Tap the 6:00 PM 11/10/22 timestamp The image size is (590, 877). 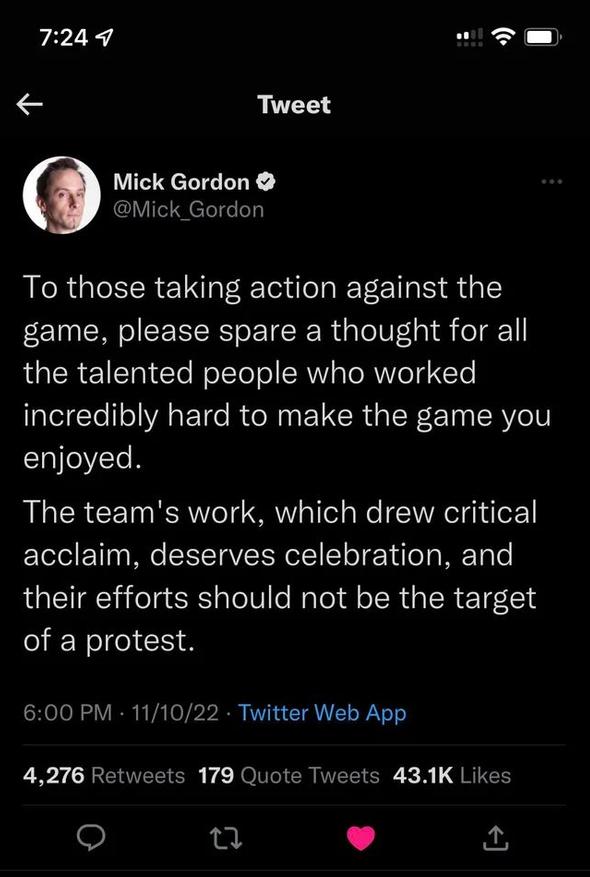pos(121,713)
